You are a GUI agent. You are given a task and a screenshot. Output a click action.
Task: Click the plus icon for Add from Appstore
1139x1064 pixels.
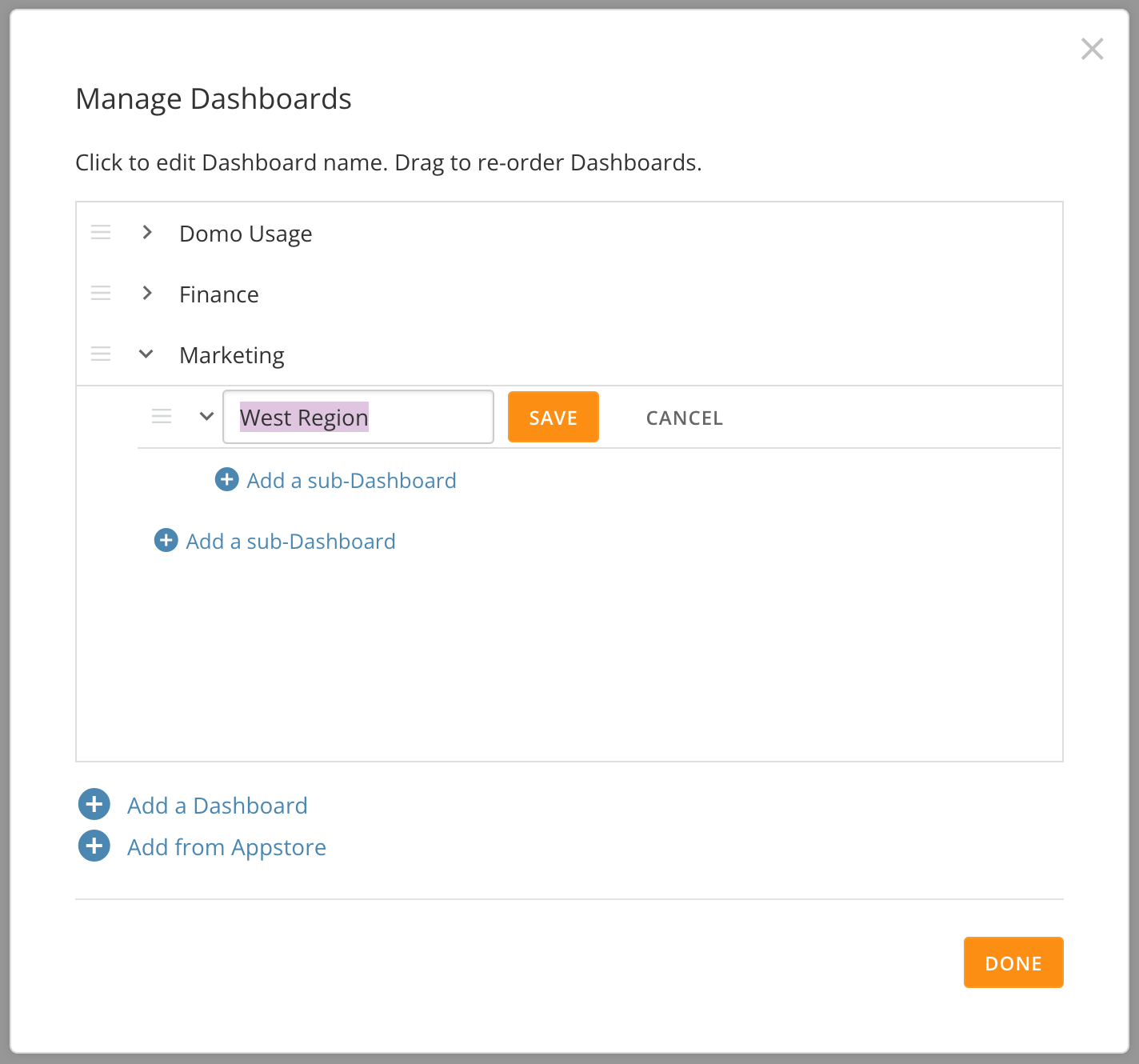click(94, 846)
